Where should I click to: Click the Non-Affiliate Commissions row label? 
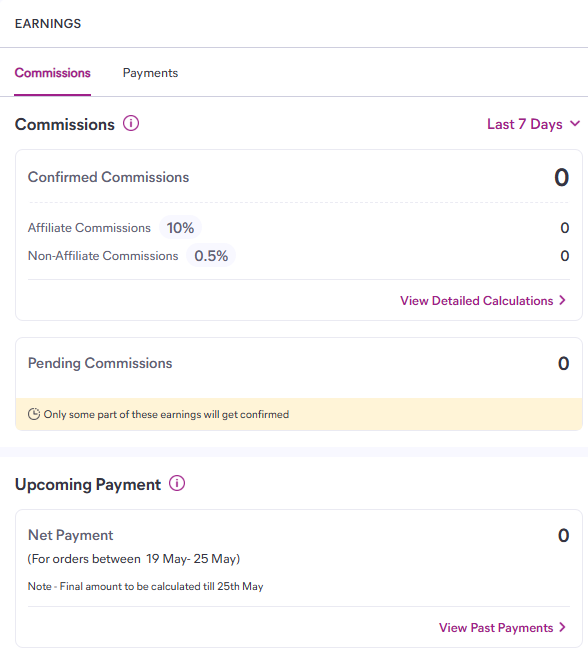point(103,256)
